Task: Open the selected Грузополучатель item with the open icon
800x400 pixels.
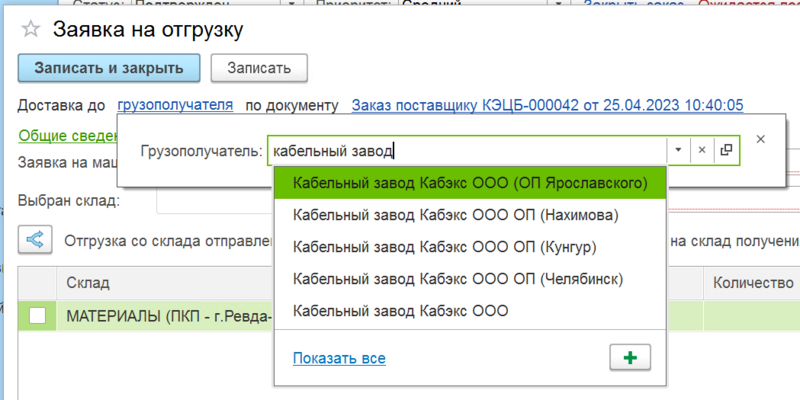Action: click(726, 151)
